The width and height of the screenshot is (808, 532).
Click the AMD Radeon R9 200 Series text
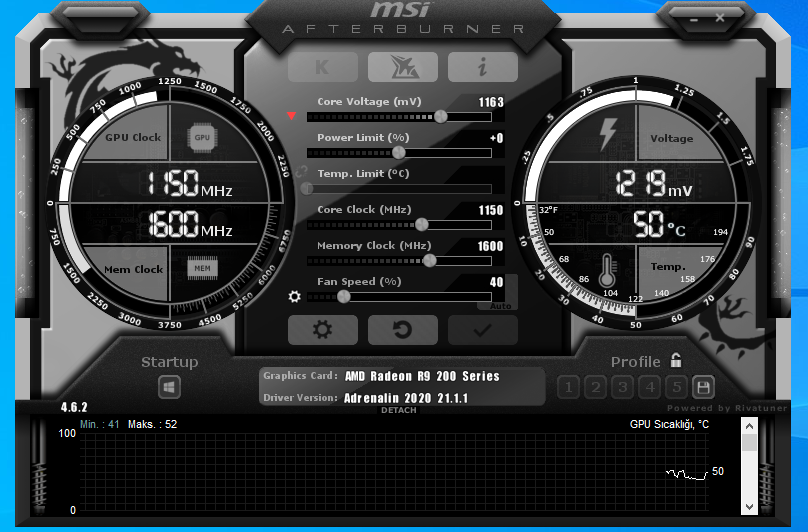click(x=422, y=376)
